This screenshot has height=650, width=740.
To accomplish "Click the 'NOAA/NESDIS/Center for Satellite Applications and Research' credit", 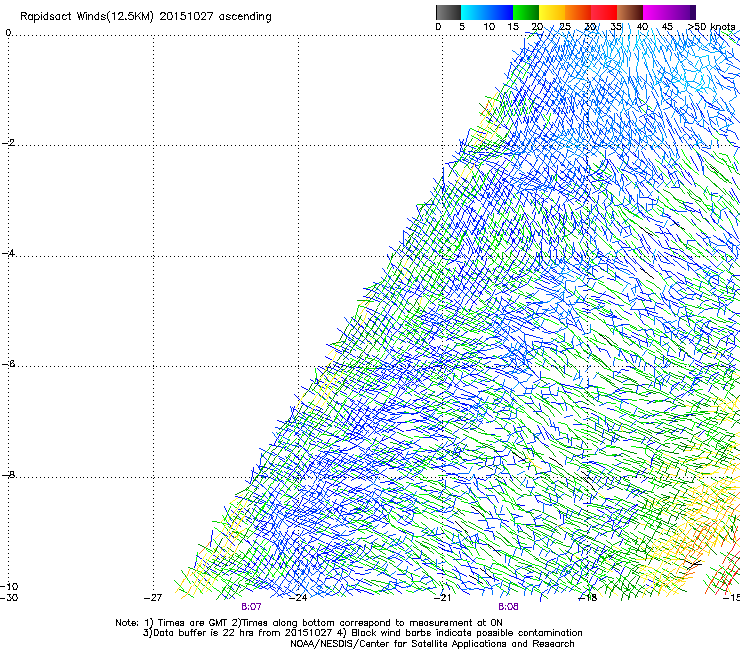I will click(x=432, y=644).
